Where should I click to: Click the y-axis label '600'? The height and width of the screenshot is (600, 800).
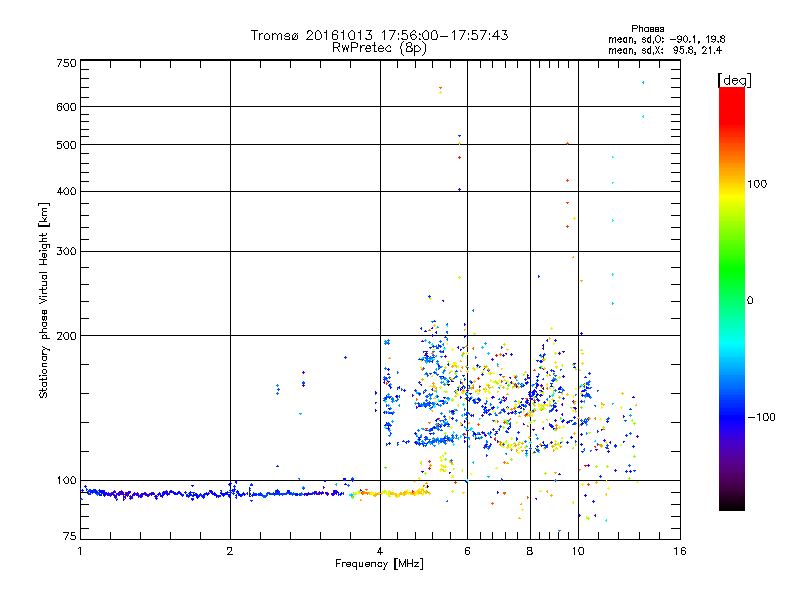pyautogui.click(x=66, y=107)
